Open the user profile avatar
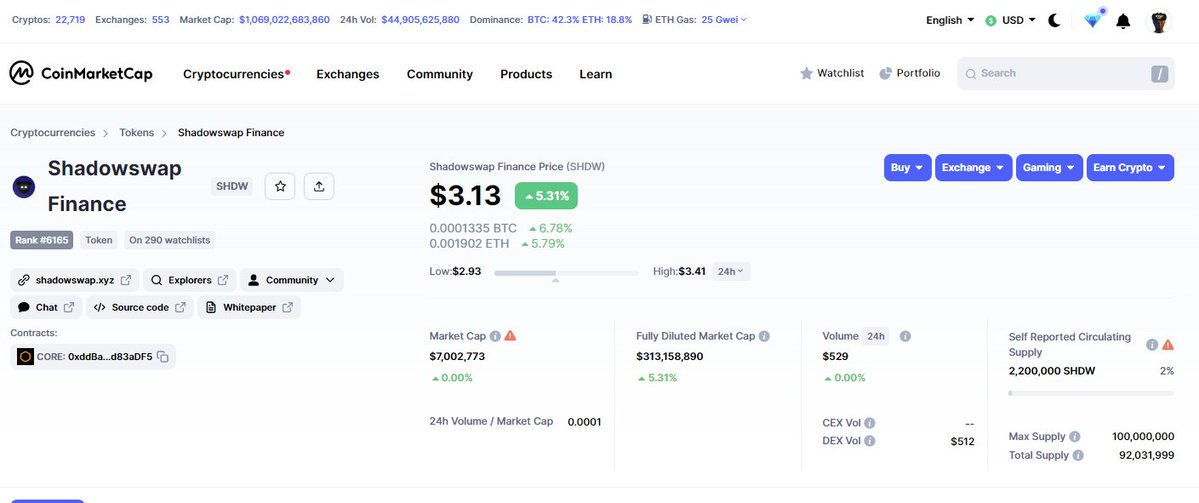The image size is (1199, 503). point(1159,21)
